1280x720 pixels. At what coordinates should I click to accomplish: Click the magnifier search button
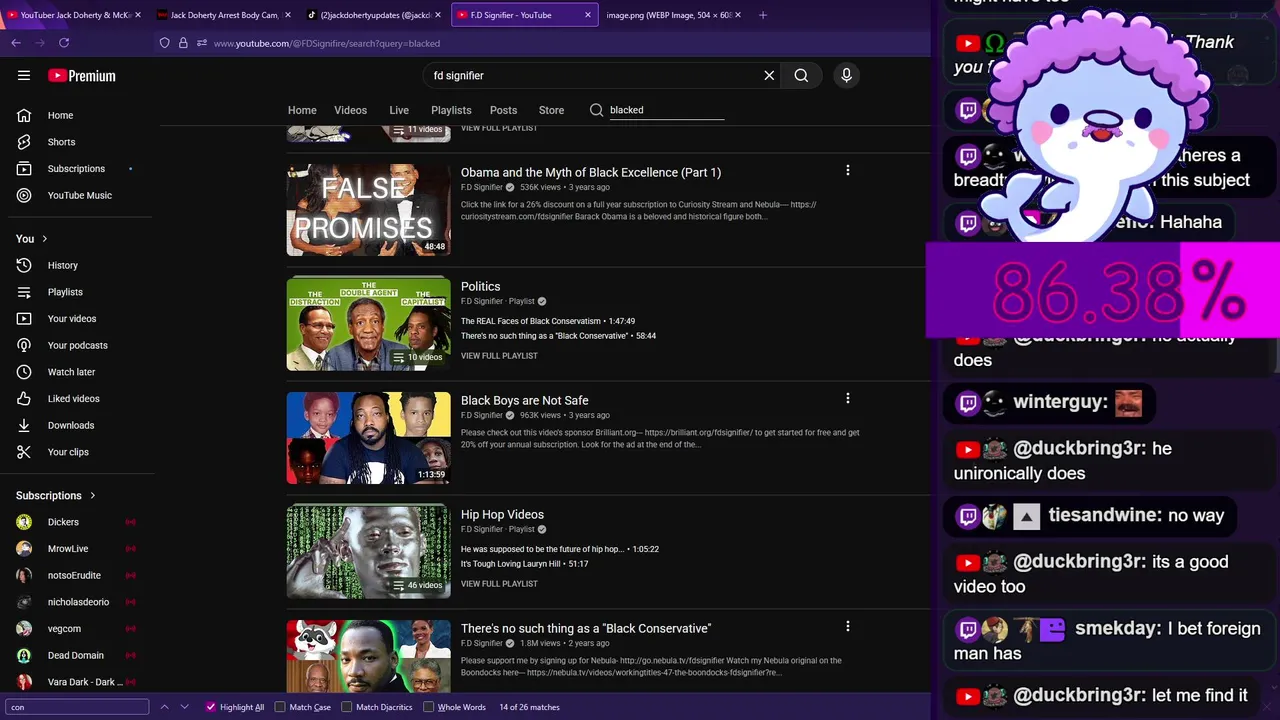[x=801, y=75]
